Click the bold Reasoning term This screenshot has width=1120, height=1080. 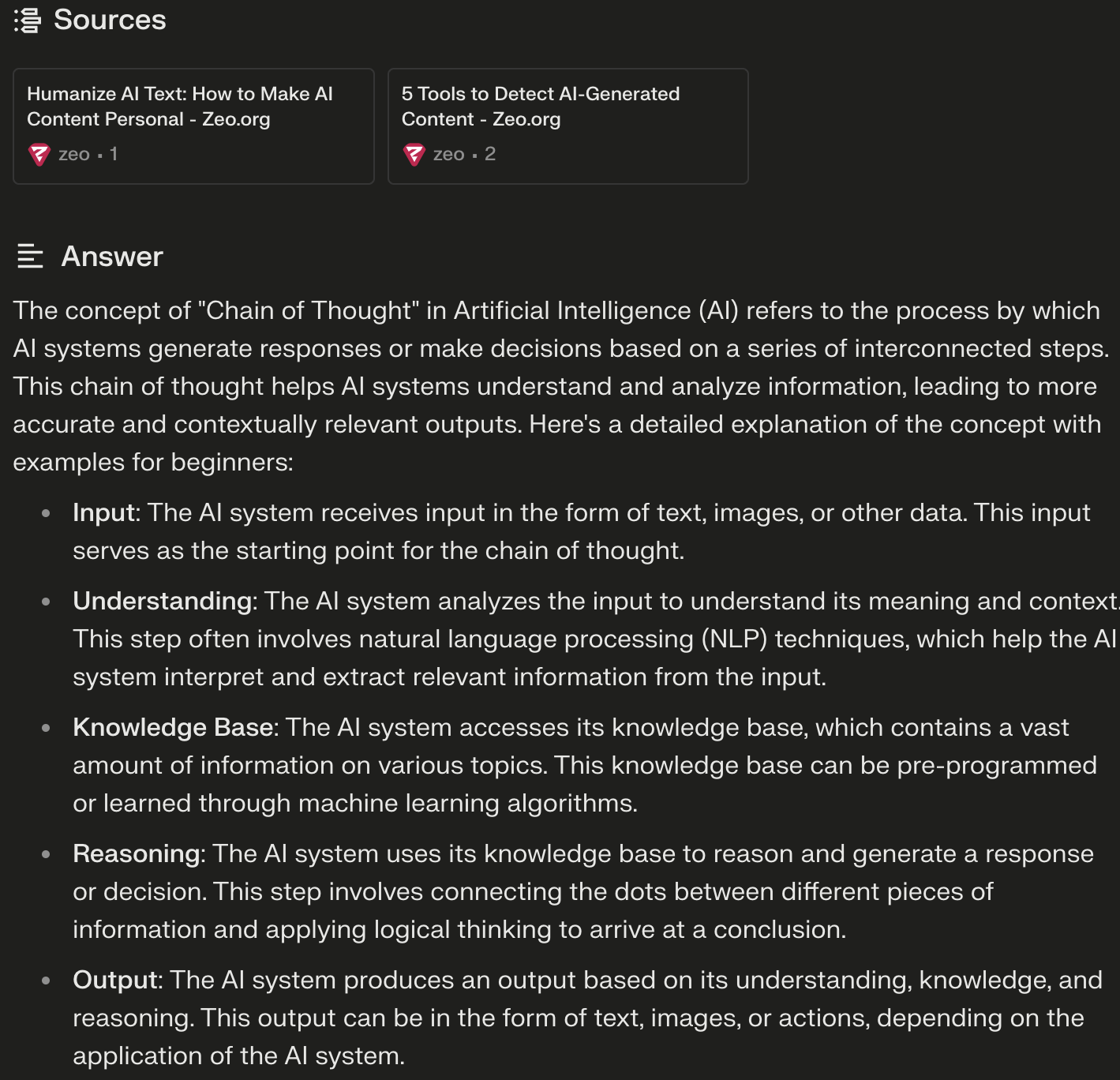coord(137,853)
